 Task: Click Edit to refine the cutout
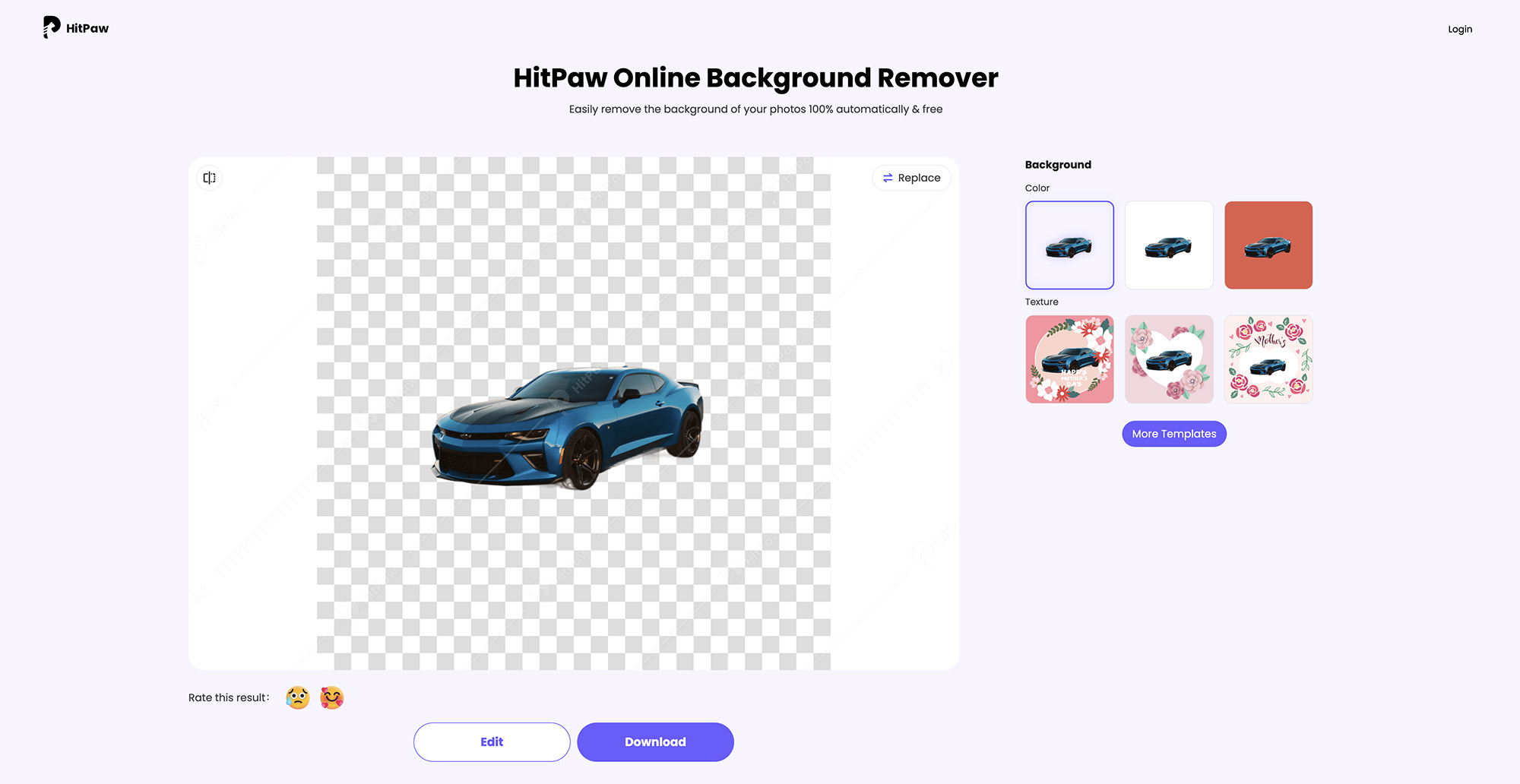click(x=491, y=741)
